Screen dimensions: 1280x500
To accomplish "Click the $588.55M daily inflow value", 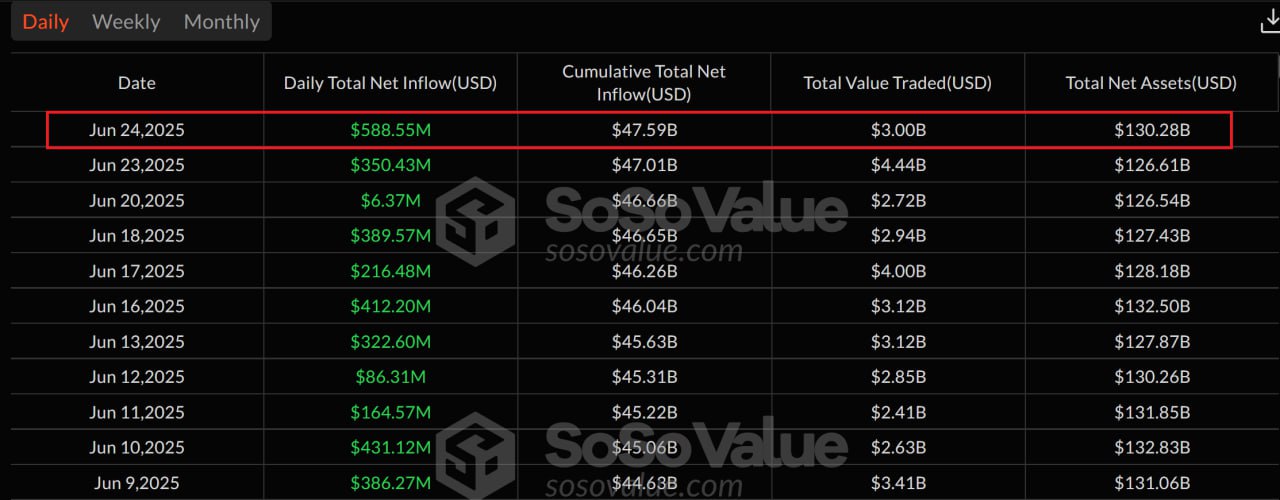I will coord(391,130).
